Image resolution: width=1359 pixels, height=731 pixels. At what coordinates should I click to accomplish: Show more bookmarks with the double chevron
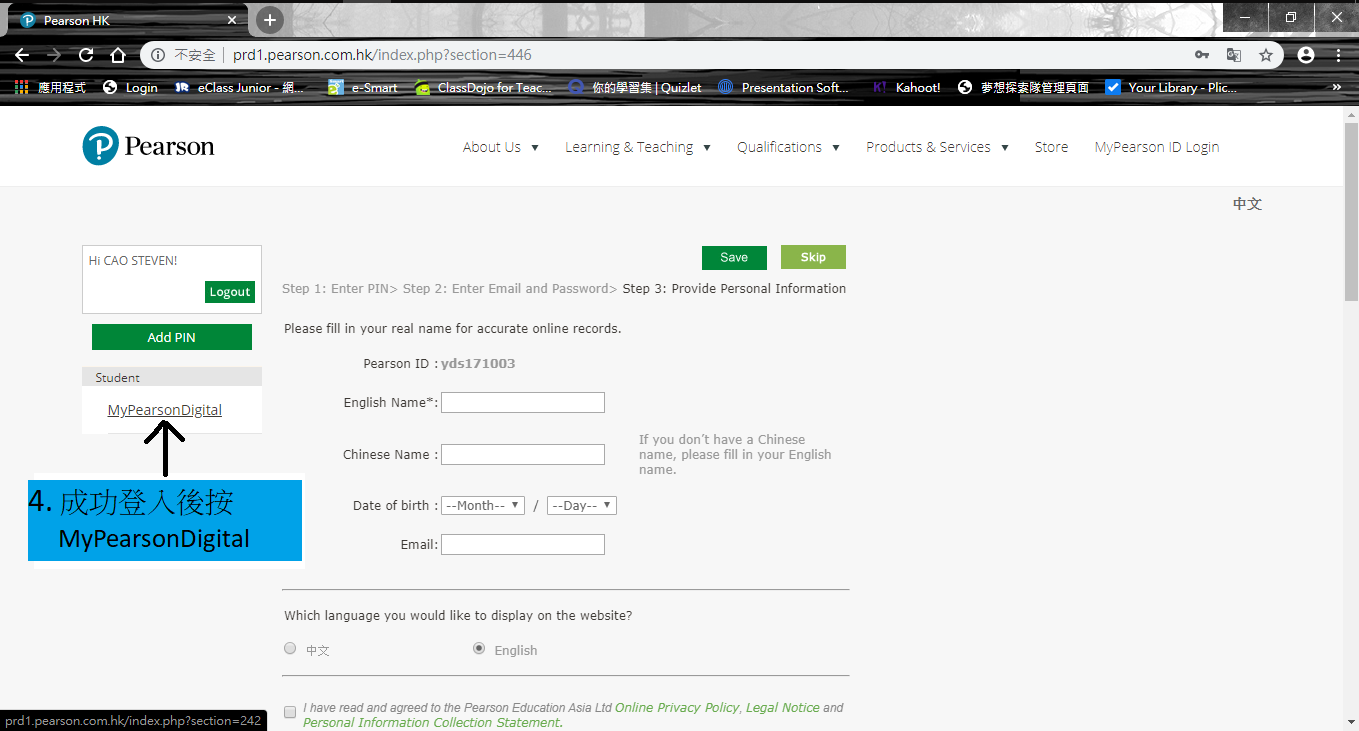(x=1337, y=87)
